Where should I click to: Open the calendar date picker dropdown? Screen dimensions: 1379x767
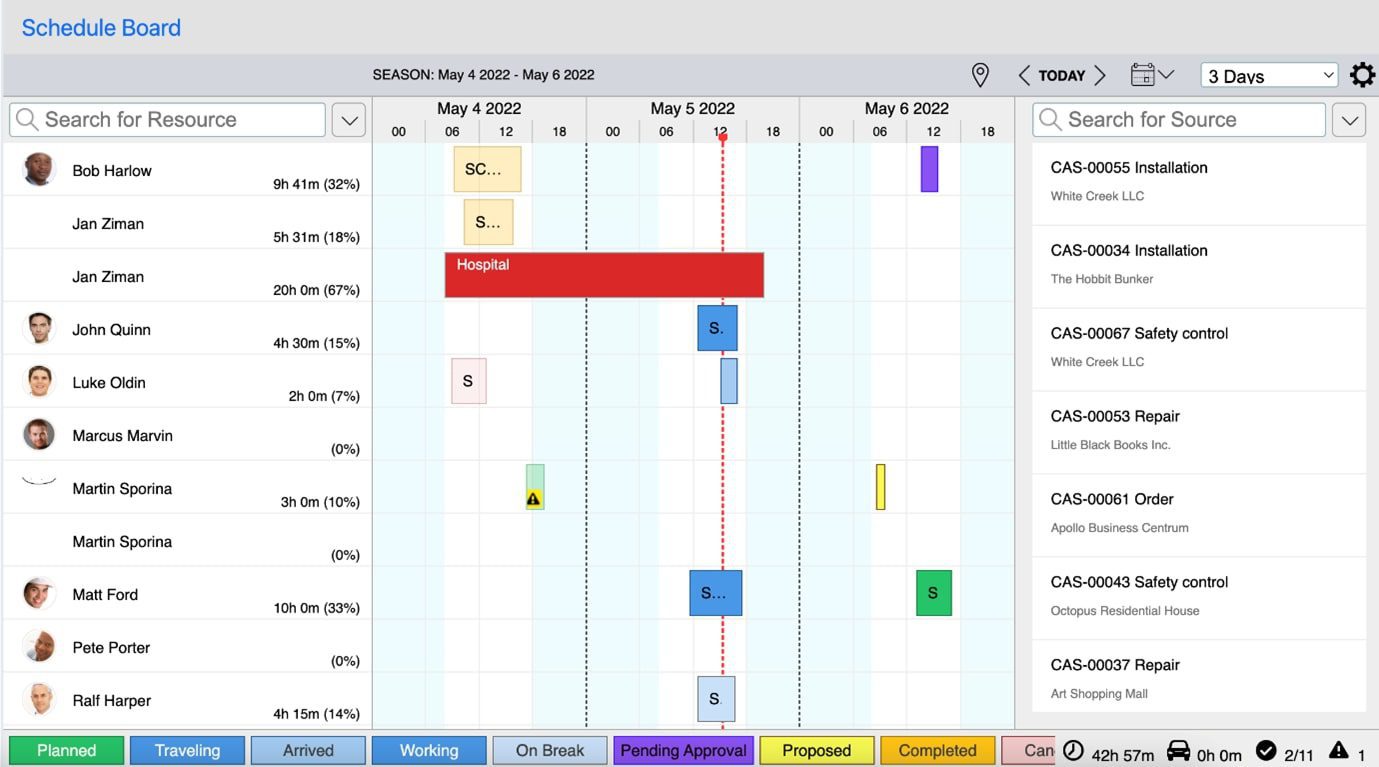(1152, 75)
